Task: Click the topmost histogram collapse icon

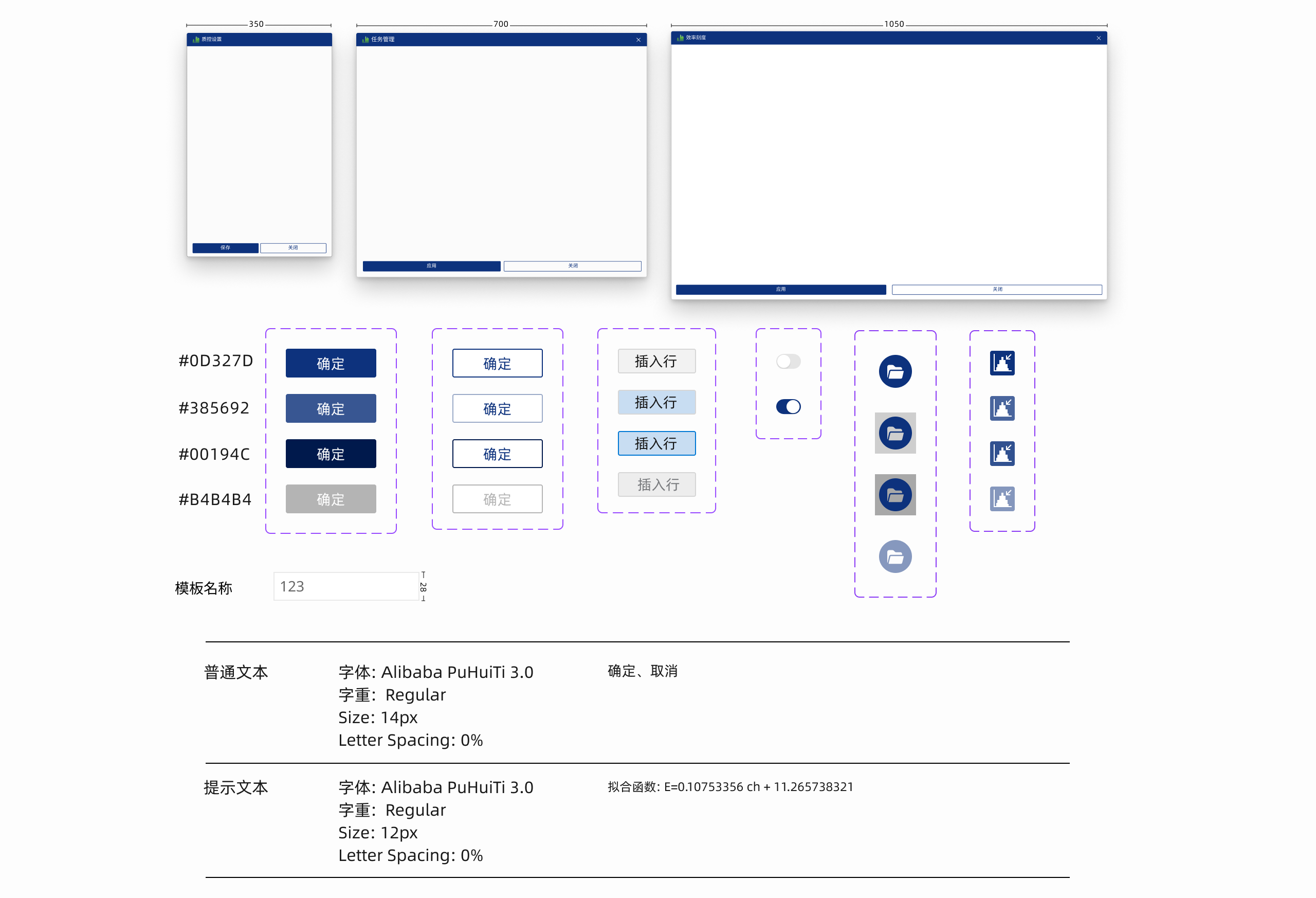Action: [1002, 363]
